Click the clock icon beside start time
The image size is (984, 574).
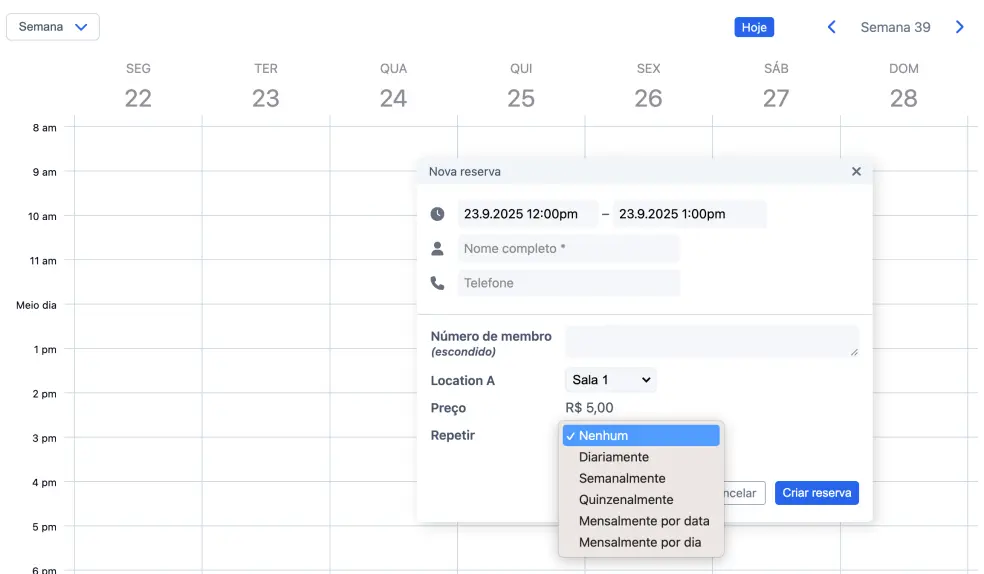437,214
